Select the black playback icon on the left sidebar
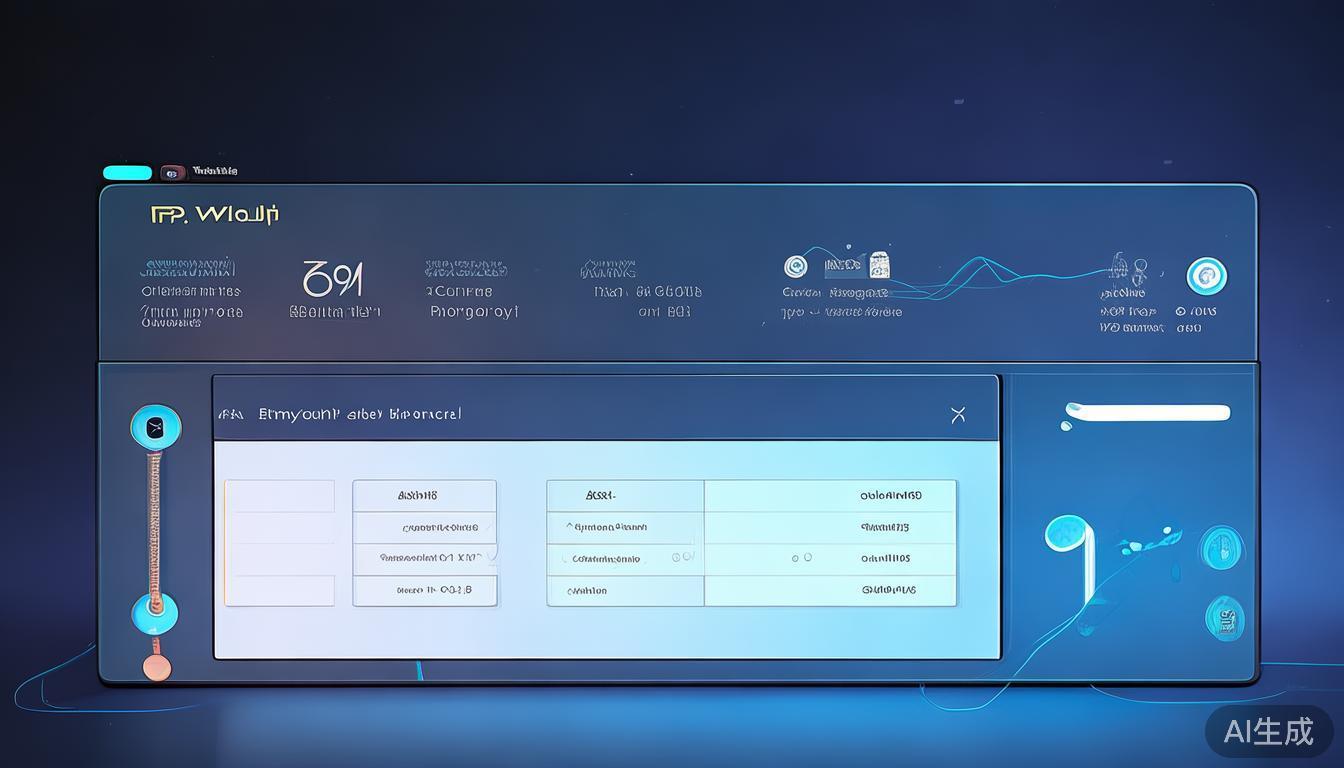Screen dimensions: 1344x768 click(x=155, y=426)
